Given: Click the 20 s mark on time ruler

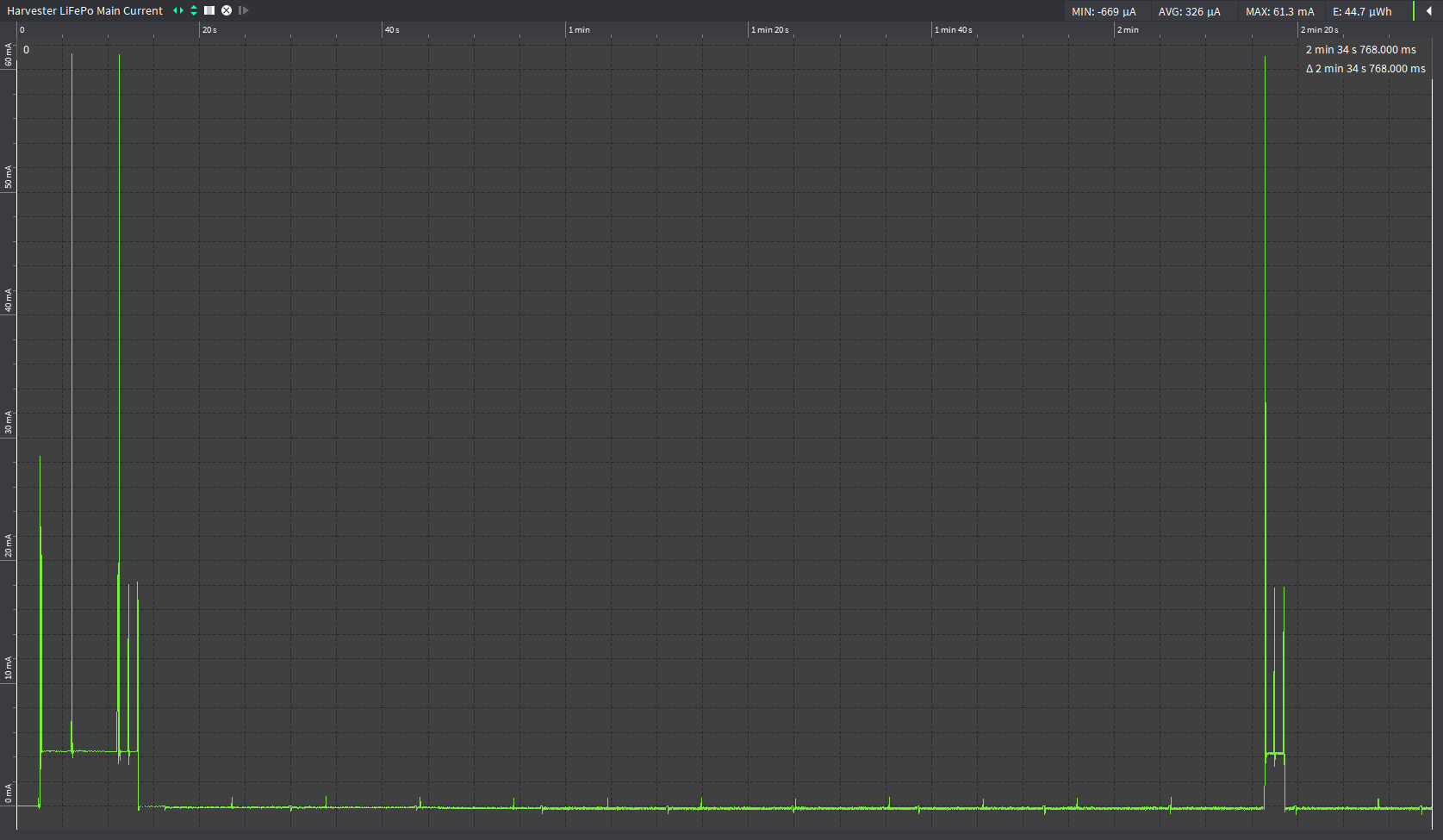Looking at the screenshot, I should 209,30.
